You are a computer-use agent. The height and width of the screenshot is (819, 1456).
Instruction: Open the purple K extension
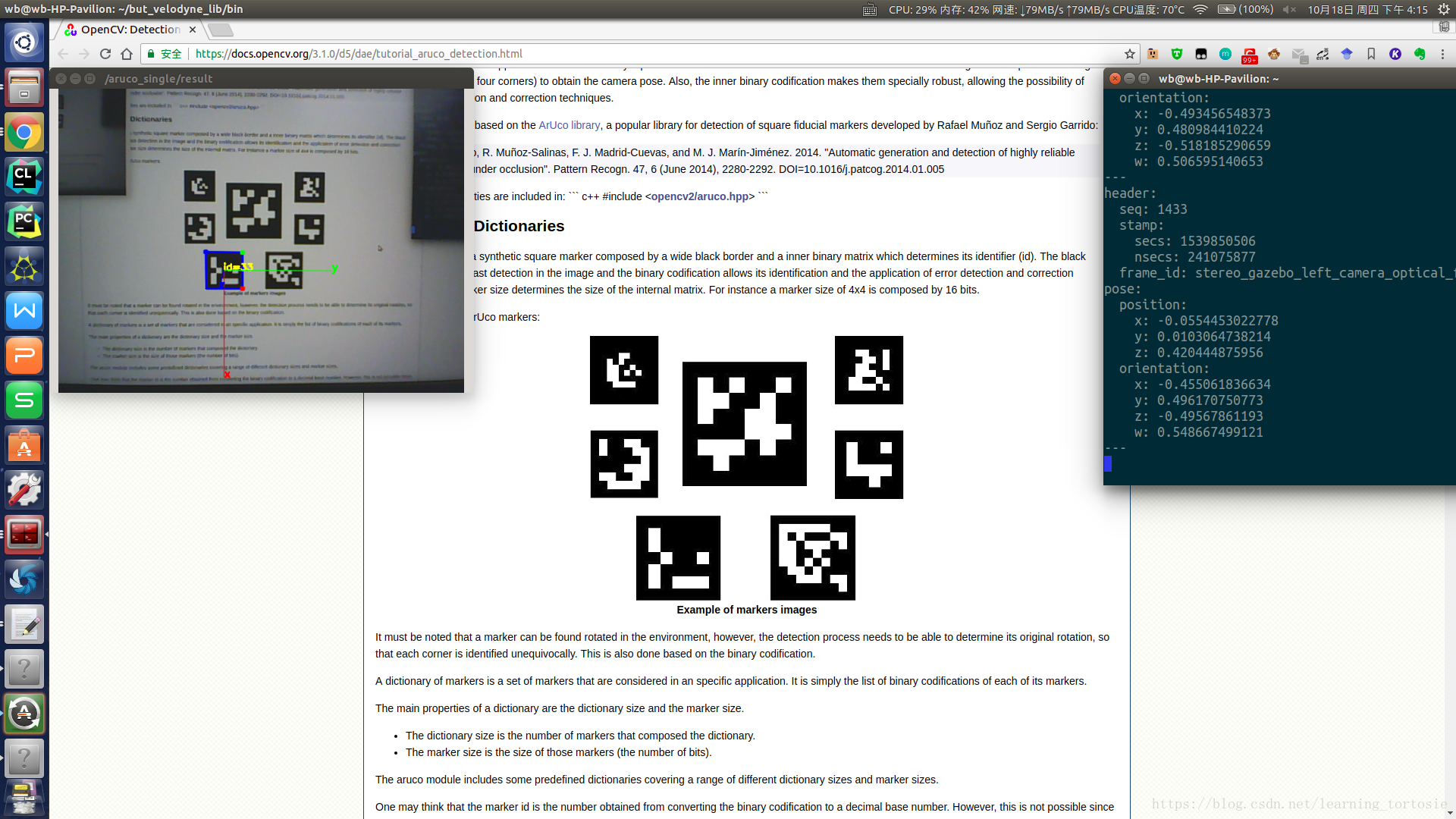pos(1395,54)
